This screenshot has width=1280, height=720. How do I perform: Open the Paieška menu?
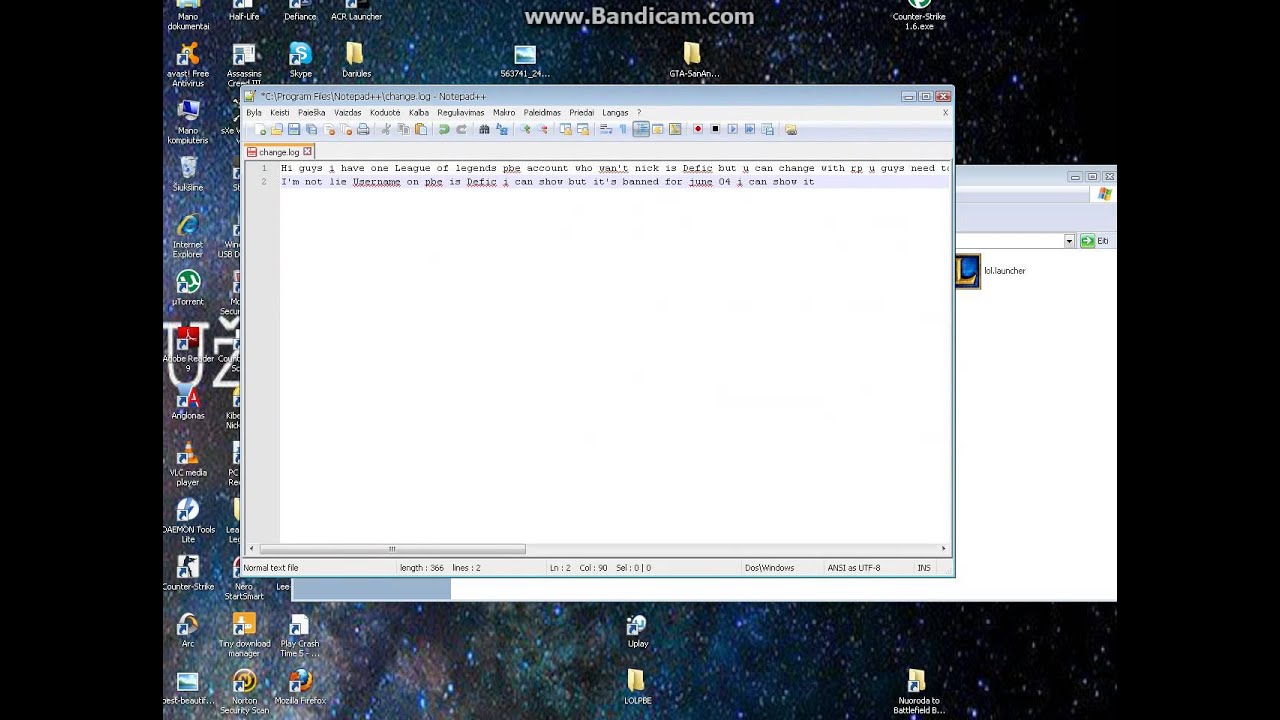coord(311,113)
